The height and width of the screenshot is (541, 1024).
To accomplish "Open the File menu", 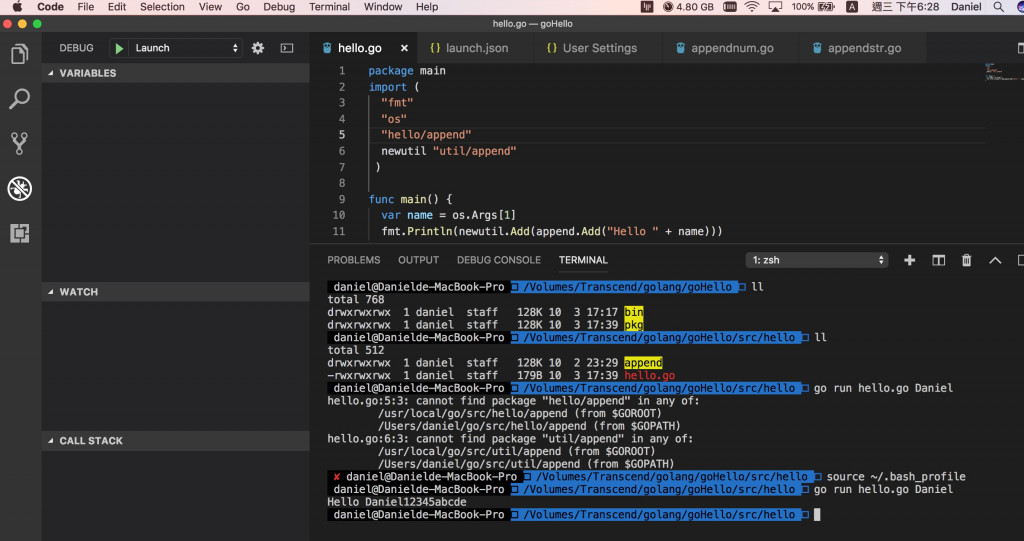I will [86, 7].
